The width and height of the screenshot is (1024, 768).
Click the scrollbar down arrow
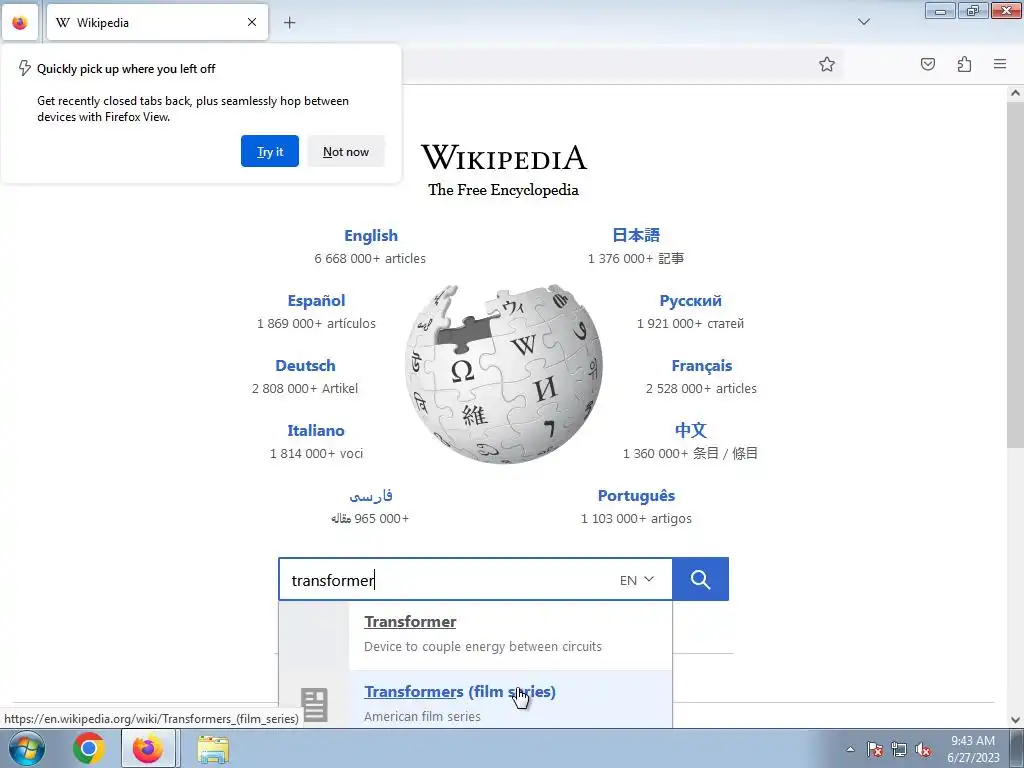[1015, 720]
